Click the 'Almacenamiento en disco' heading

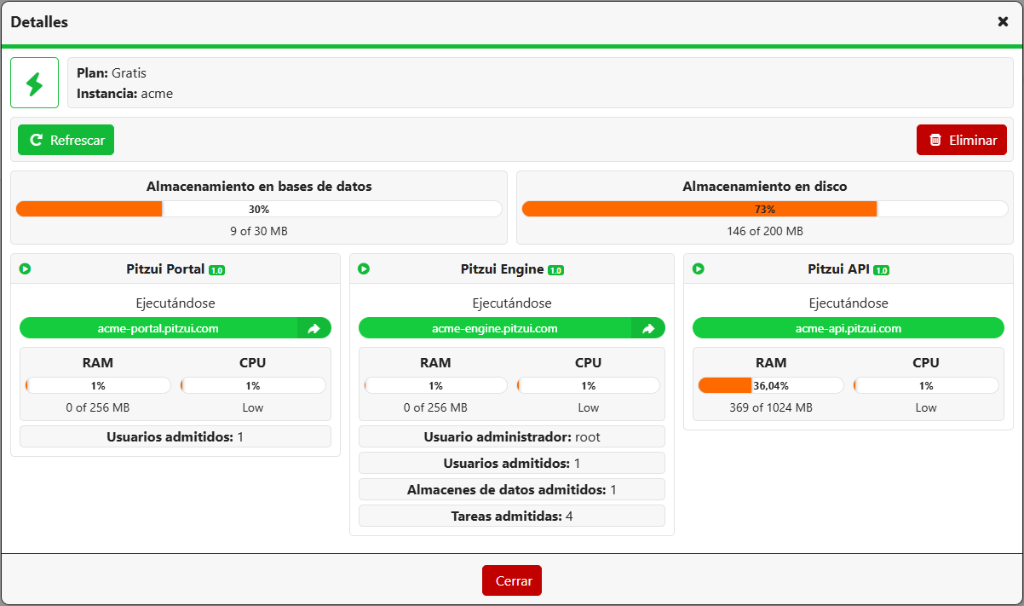tap(765, 186)
